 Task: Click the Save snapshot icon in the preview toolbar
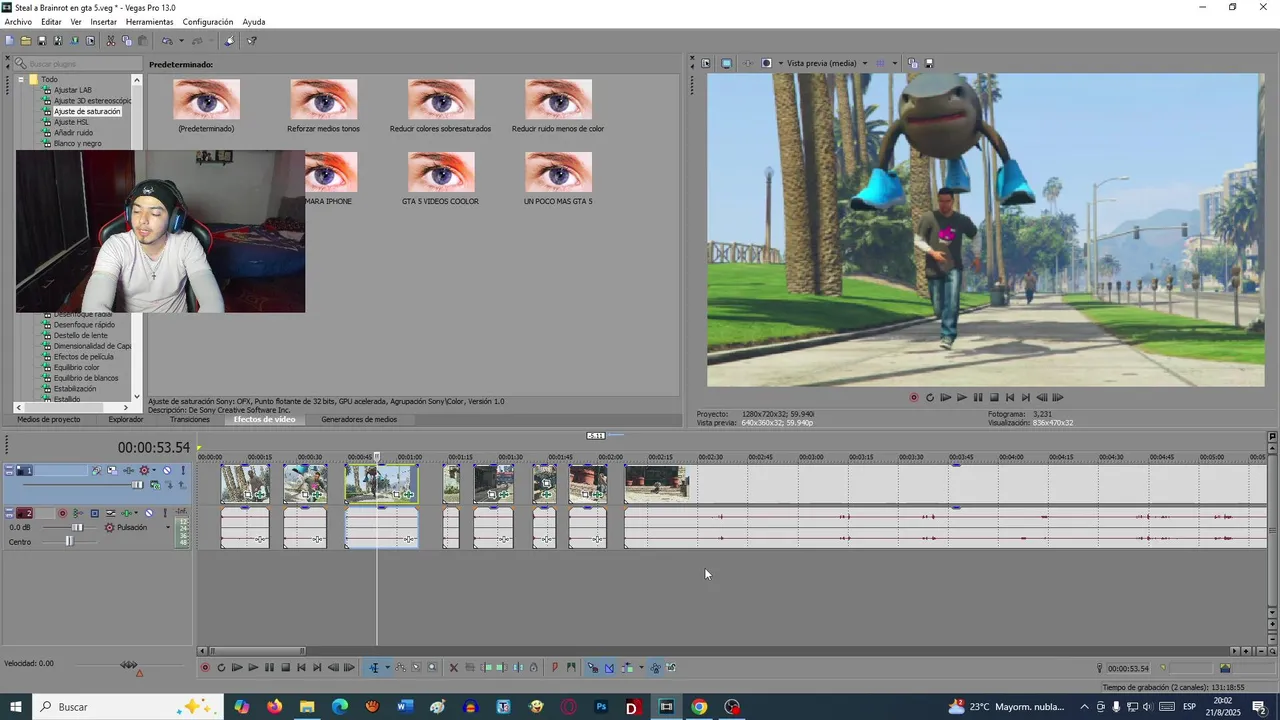[929, 63]
